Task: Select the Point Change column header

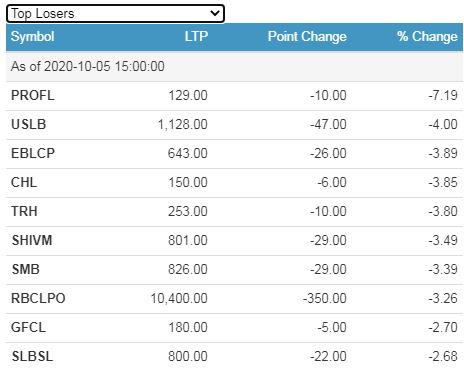Action: pyautogui.click(x=307, y=36)
